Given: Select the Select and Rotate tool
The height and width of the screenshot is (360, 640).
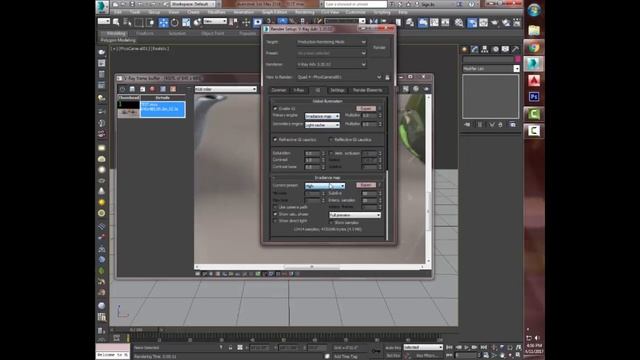Looking at the screenshot, I should point(175,22).
